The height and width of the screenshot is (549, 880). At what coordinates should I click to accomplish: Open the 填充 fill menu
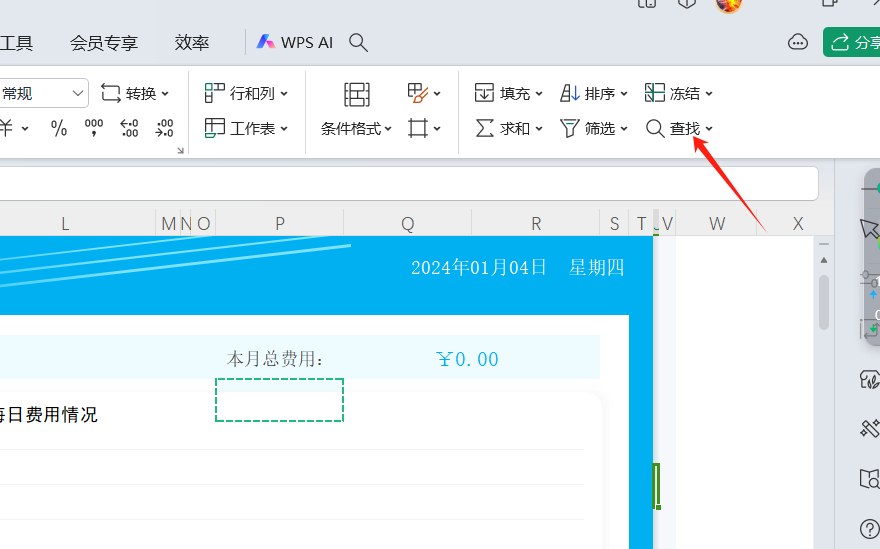[x=508, y=93]
